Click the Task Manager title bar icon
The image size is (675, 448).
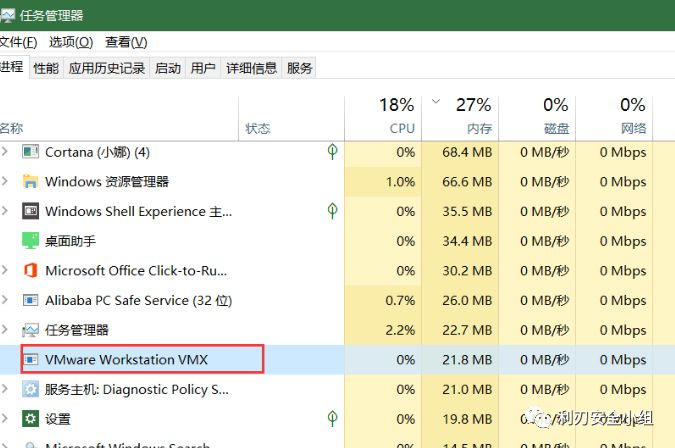pos(8,16)
